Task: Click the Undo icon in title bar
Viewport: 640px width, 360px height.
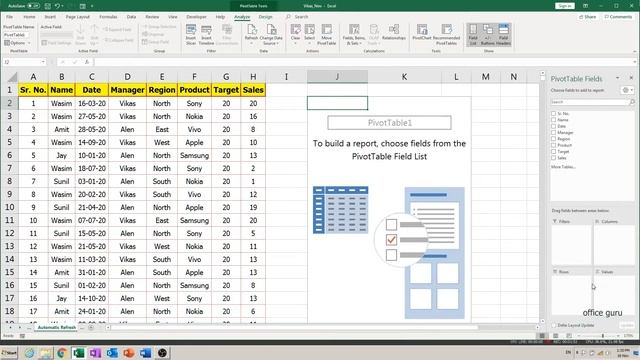Action: pos(58,6)
